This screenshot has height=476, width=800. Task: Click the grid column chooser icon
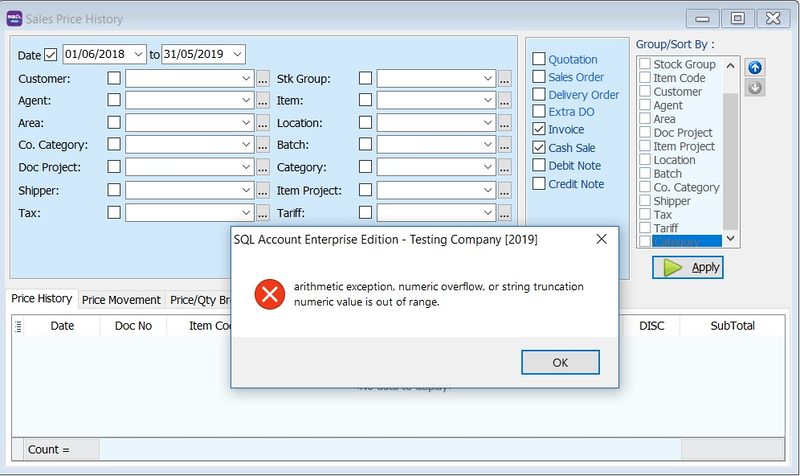coord(19,325)
